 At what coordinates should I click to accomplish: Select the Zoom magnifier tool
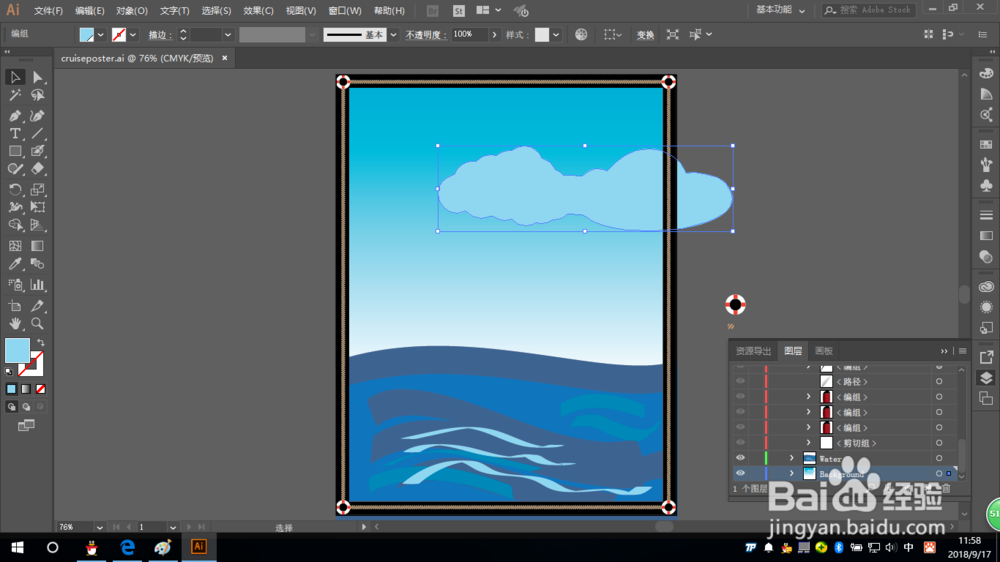pyautogui.click(x=38, y=323)
